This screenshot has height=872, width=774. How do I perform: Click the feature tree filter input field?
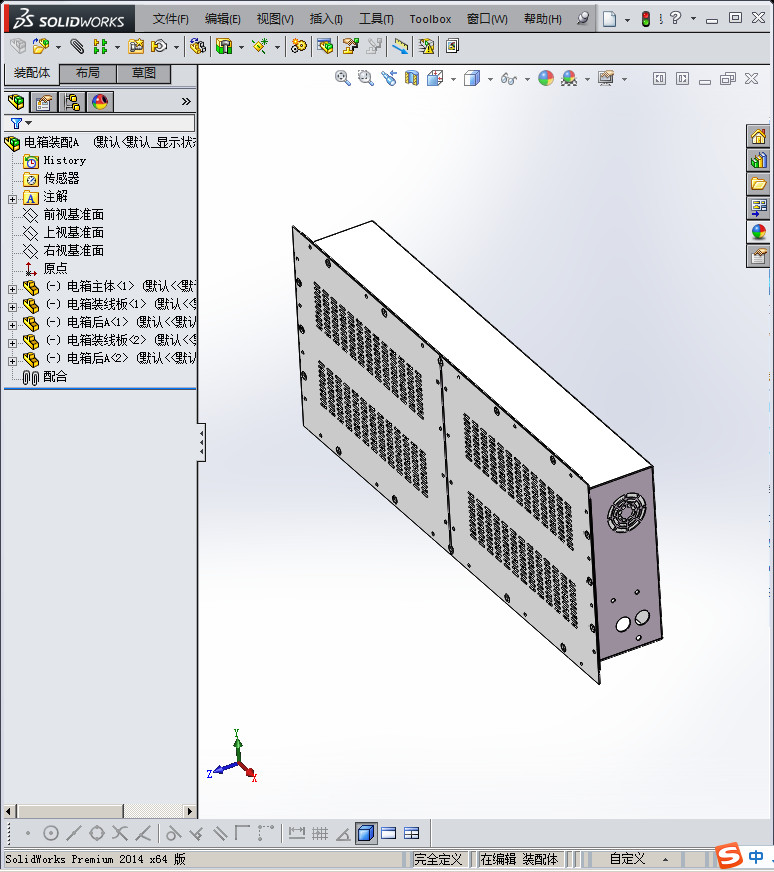[x=113, y=123]
